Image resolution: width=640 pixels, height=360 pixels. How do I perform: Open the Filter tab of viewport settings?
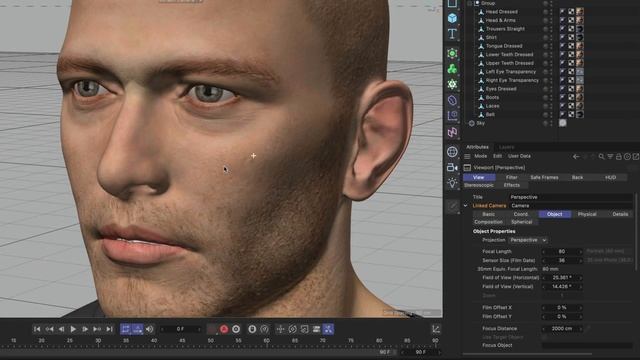511,178
